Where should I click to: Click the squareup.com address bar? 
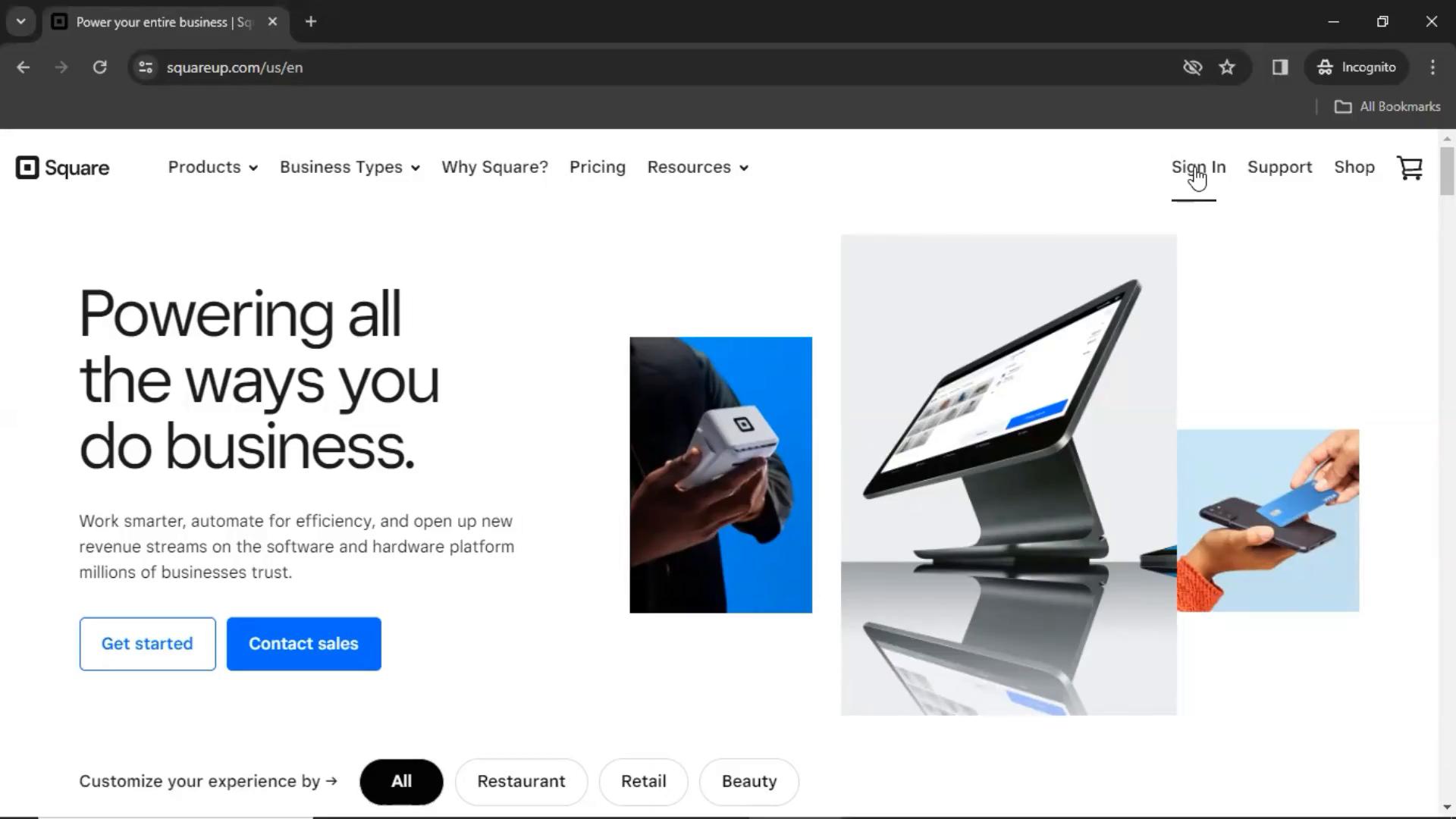point(234,67)
